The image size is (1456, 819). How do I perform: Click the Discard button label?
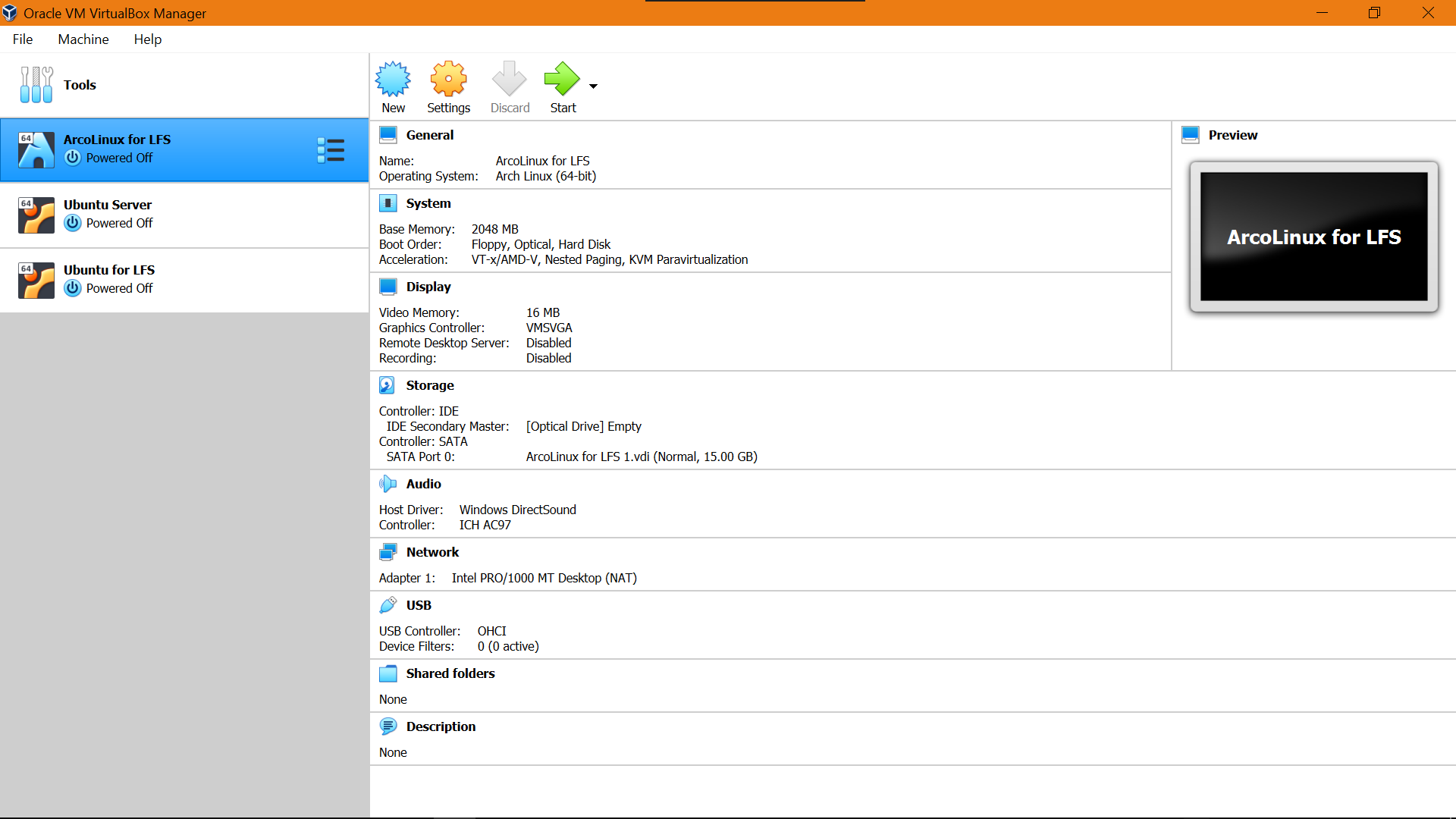(510, 108)
